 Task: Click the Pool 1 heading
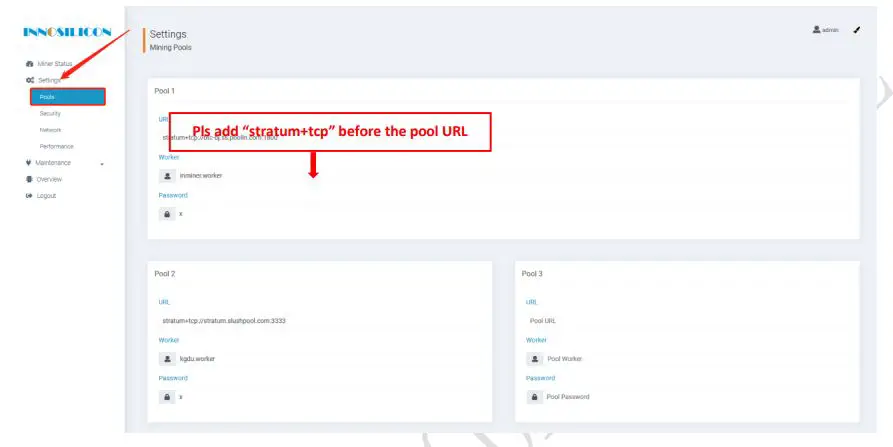coord(165,91)
